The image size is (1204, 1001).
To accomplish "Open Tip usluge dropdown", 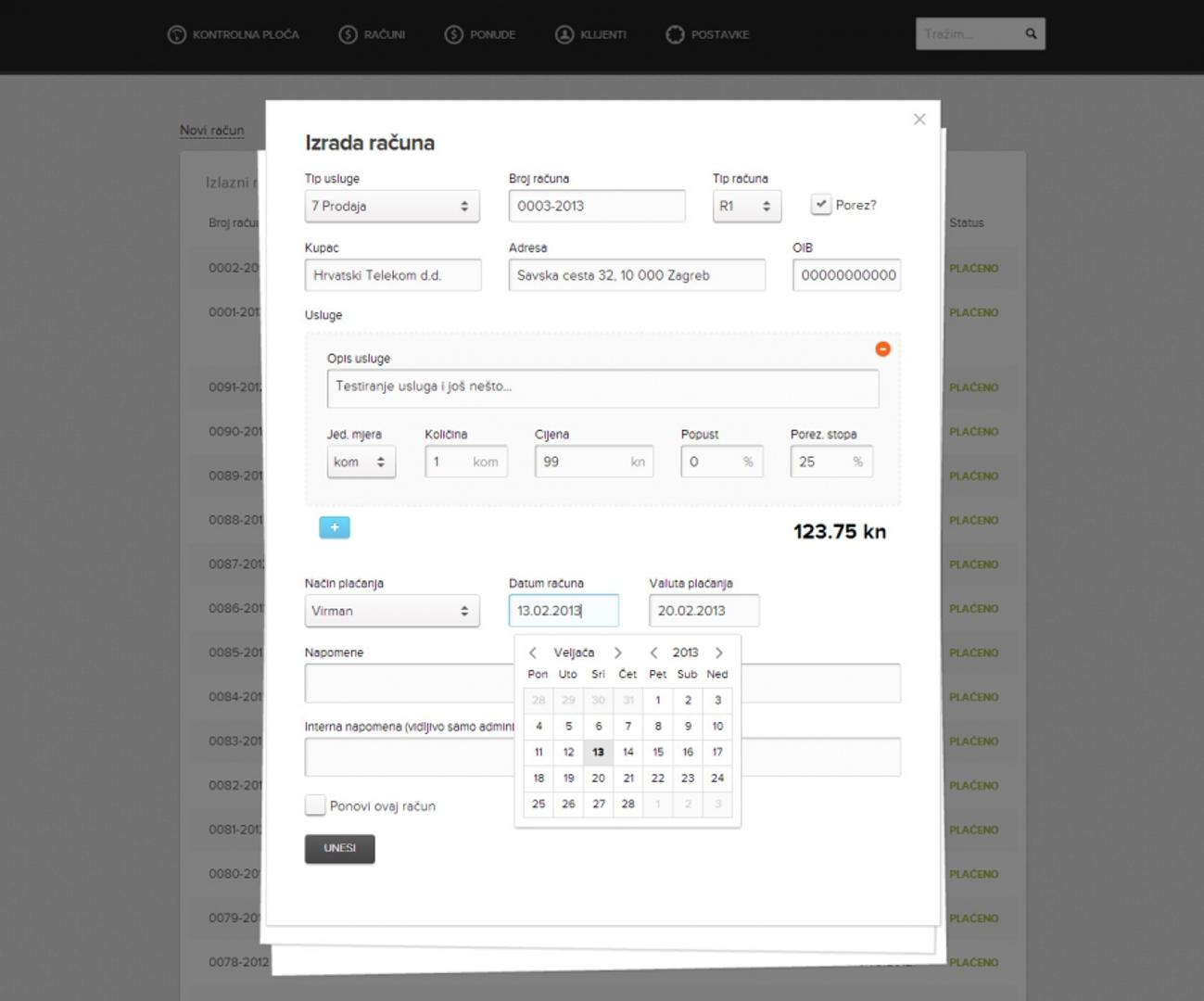I will coord(392,206).
